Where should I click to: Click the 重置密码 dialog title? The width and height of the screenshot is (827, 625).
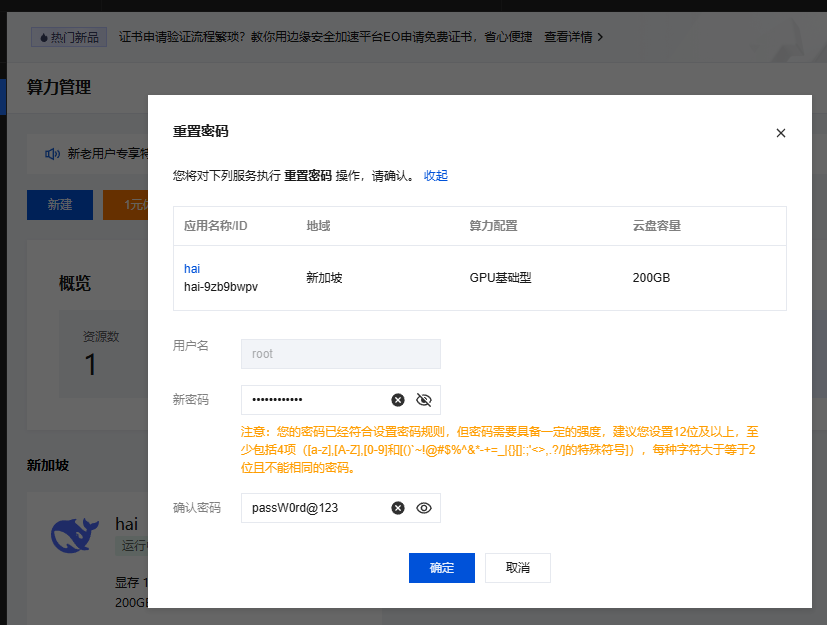(200, 131)
